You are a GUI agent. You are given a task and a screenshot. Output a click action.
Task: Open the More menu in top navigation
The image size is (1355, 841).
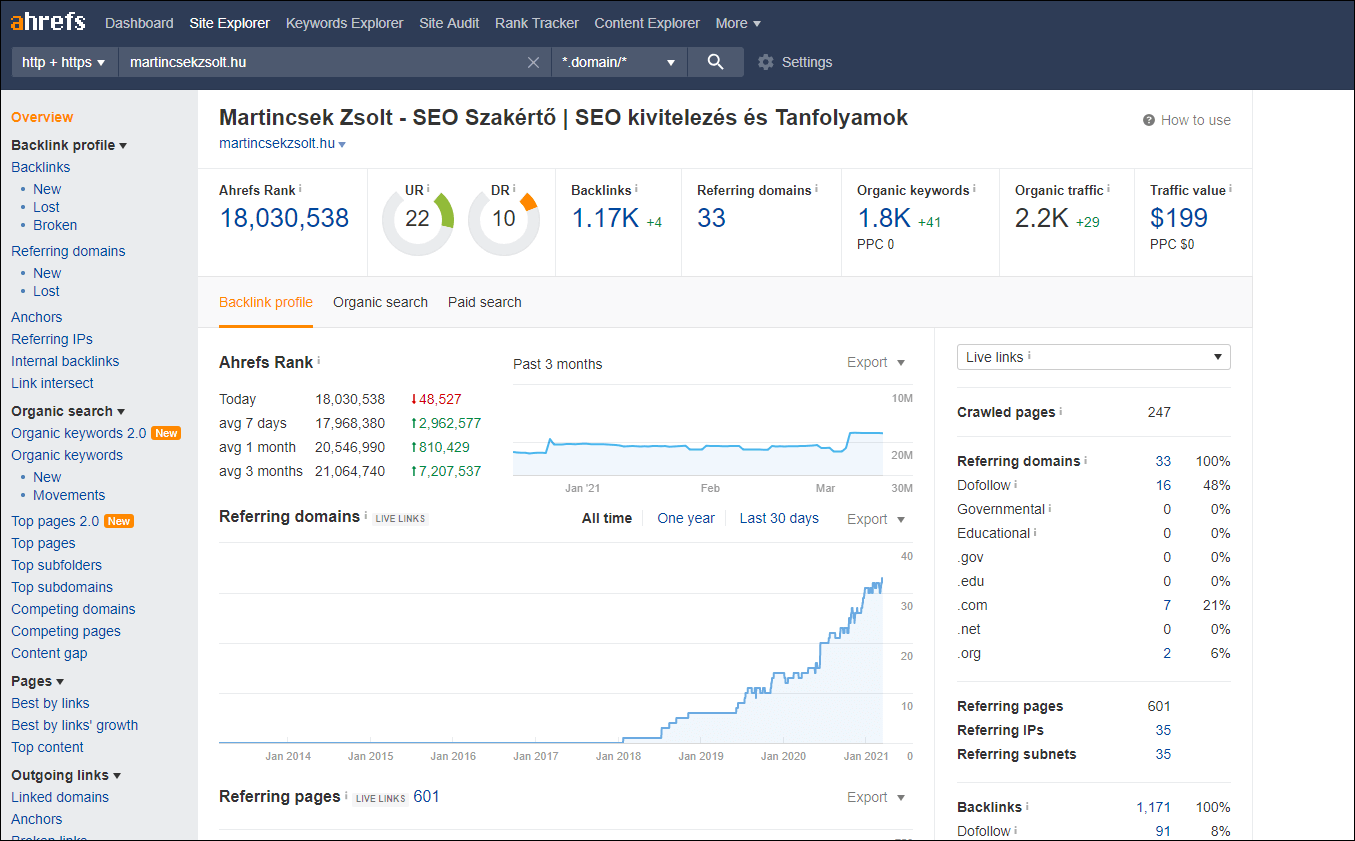click(x=738, y=23)
